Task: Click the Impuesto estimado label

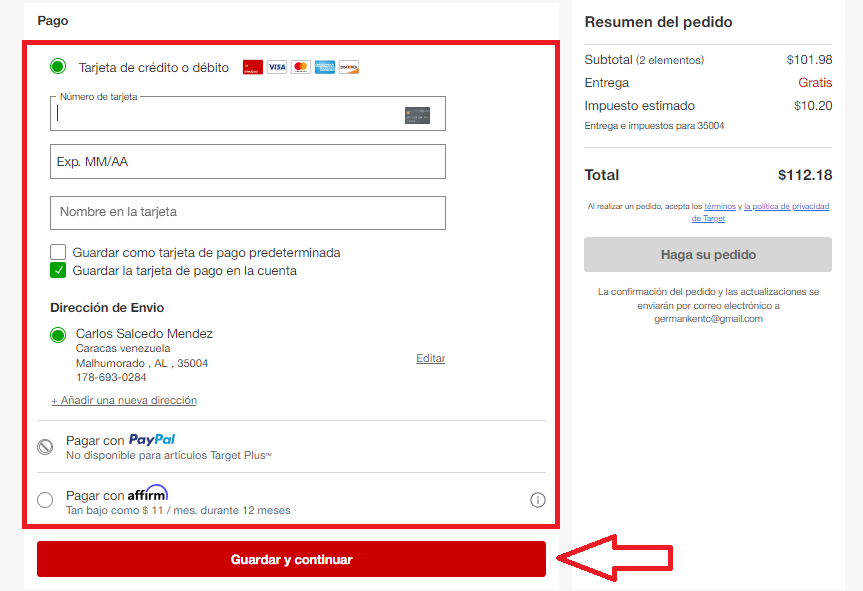Action: coord(640,106)
